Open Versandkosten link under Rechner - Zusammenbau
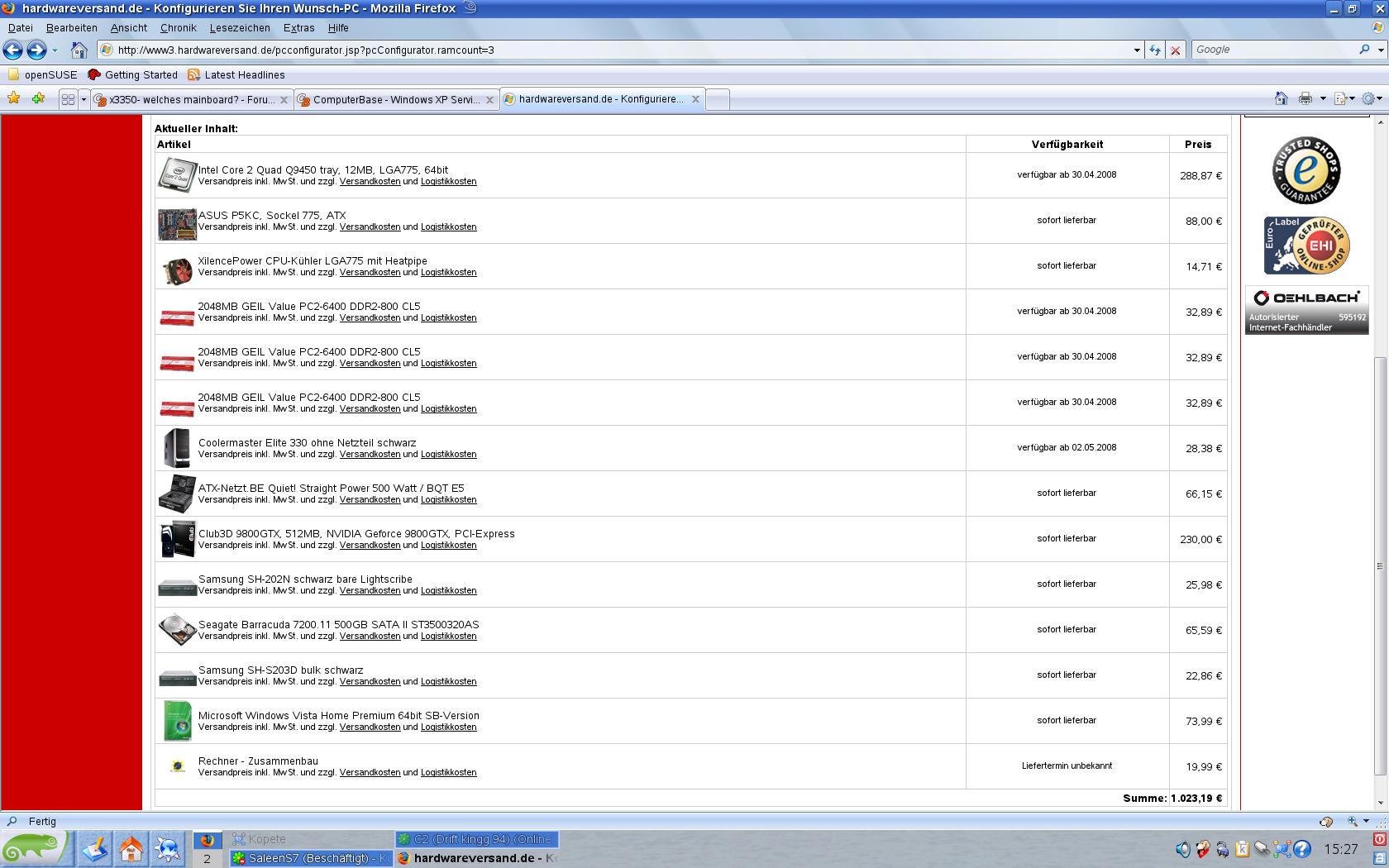 [x=370, y=772]
